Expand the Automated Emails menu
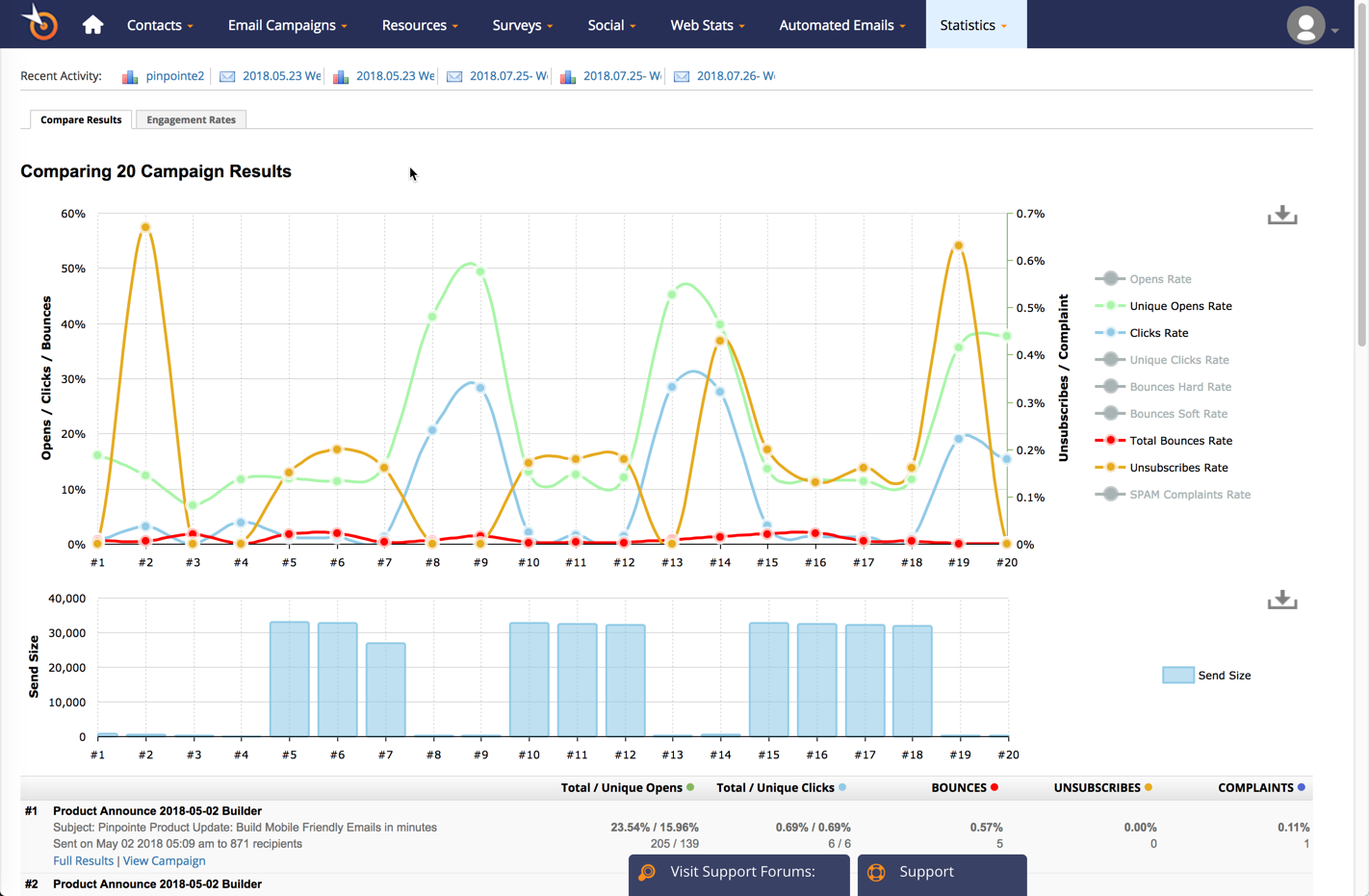This screenshot has height=896, width=1369. click(841, 25)
